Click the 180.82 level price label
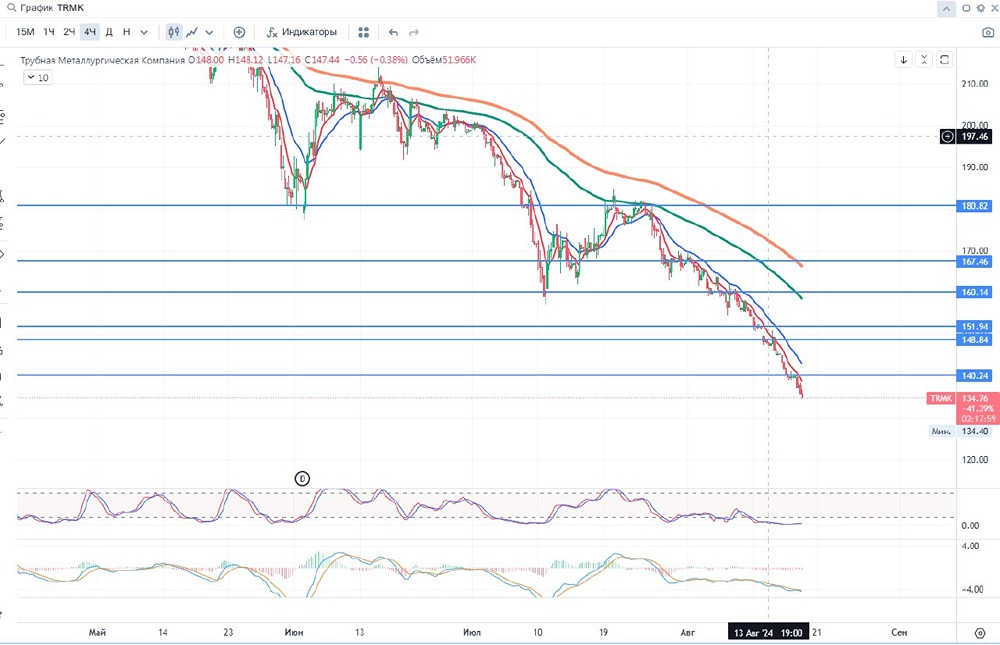 974,205
